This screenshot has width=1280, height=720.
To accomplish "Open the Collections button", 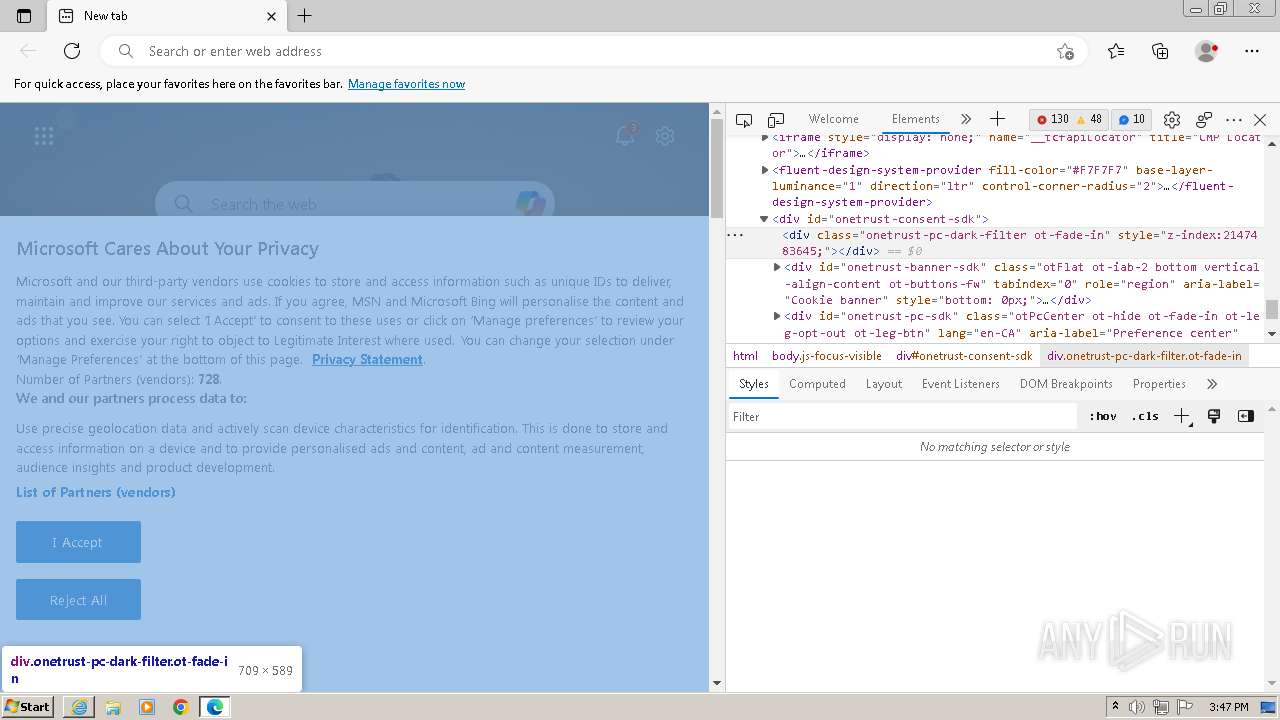I will click(x=1160, y=51).
